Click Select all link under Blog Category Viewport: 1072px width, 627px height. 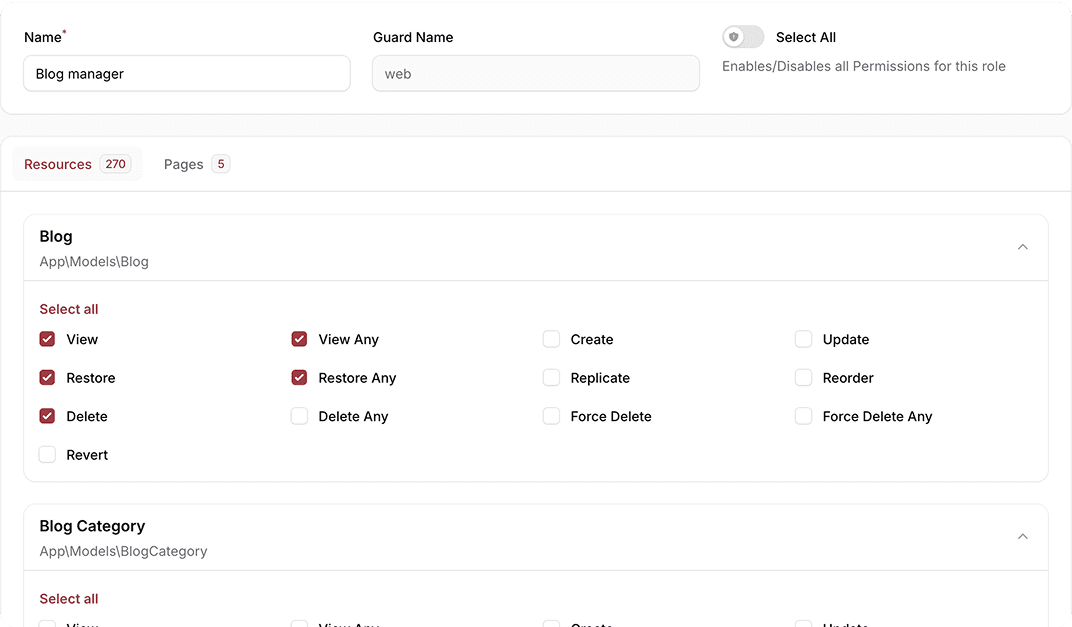point(69,599)
